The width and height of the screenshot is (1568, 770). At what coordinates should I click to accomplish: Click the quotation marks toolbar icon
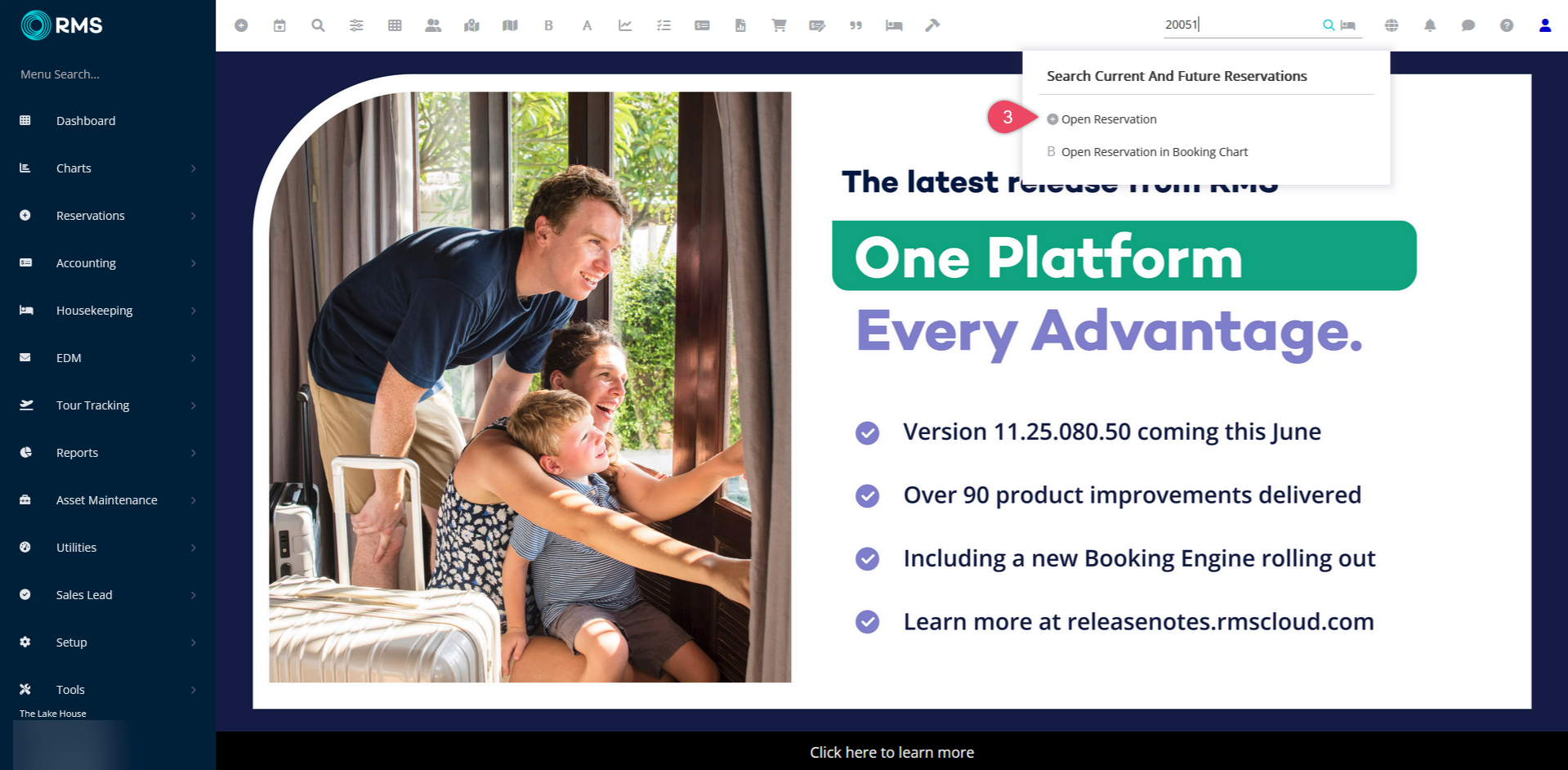click(x=855, y=25)
